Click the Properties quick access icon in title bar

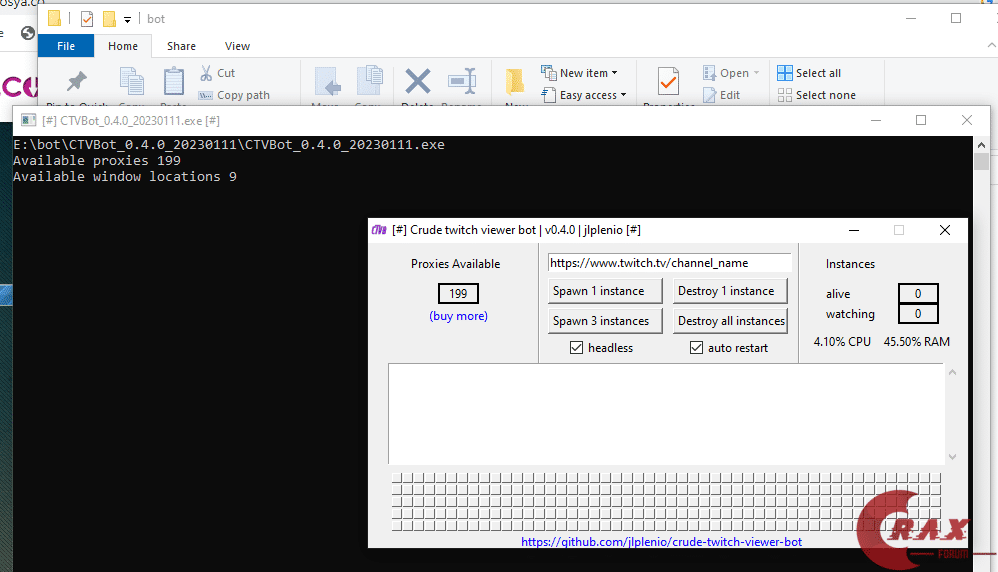coord(87,19)
